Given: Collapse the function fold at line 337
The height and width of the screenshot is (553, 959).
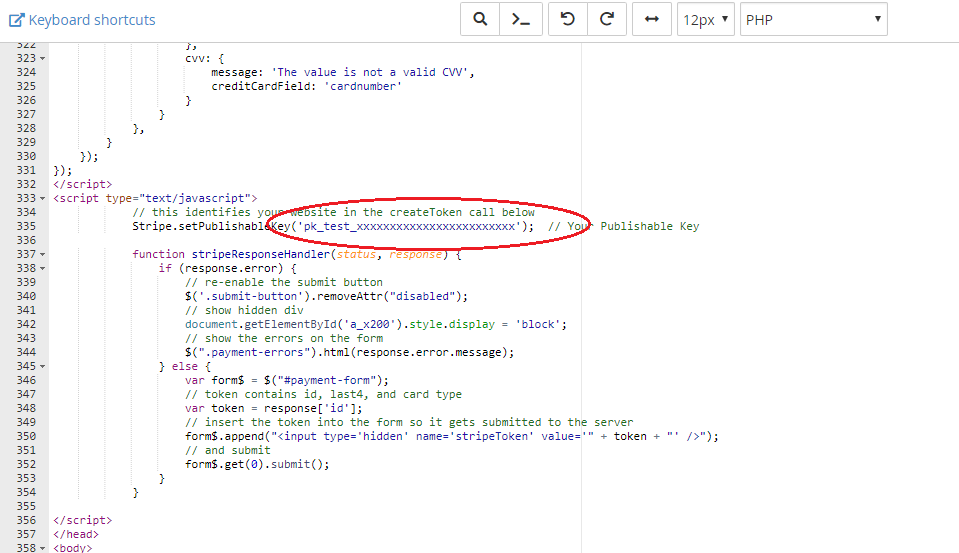Looking at the screenshot, I should pos(42,254).
